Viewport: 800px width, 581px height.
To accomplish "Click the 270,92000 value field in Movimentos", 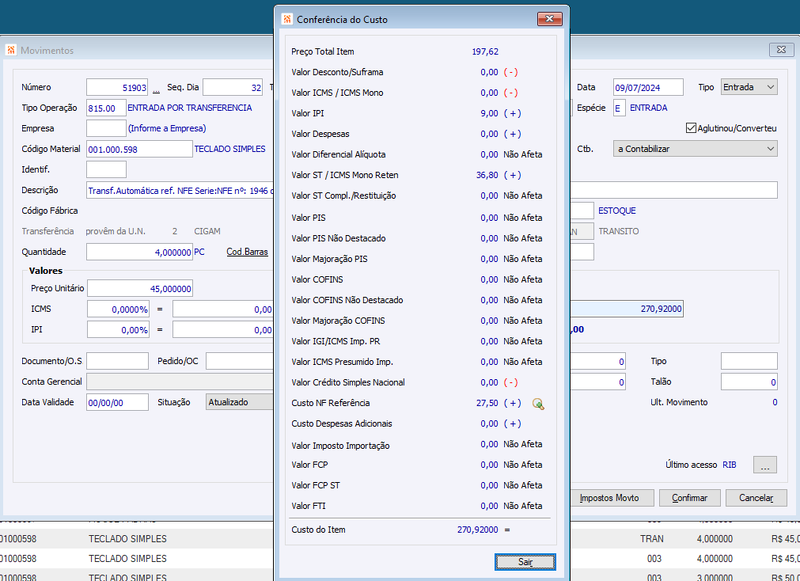I will (x=627, y=309).
